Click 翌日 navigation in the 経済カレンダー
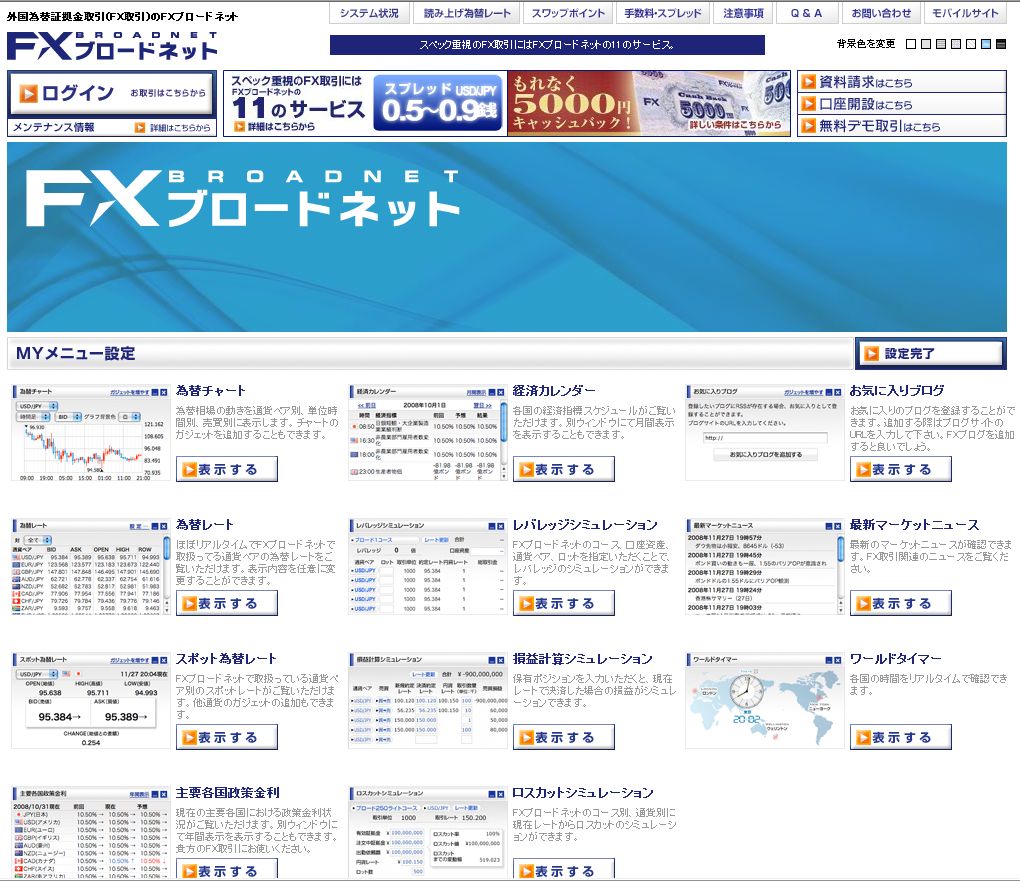The height and width of the screenshot is (881, 1020). point(483,406)
